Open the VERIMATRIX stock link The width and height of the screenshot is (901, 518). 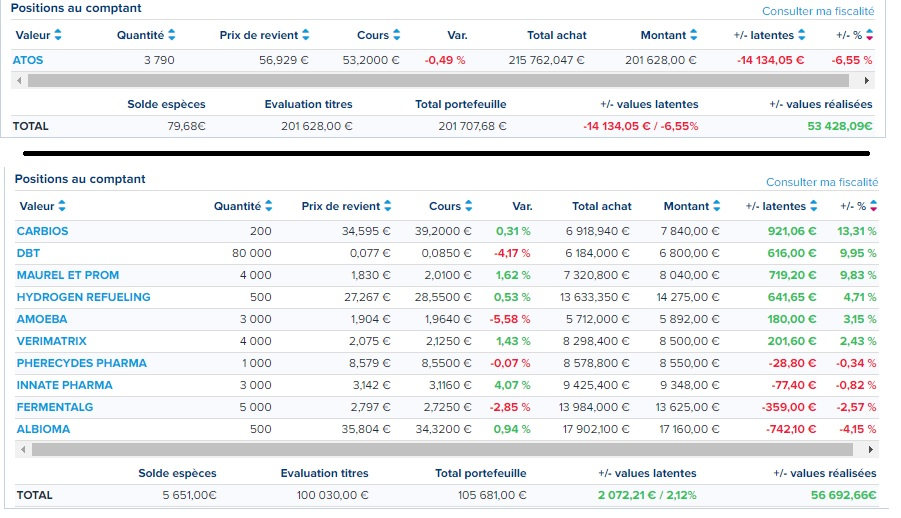pos(52,341)
